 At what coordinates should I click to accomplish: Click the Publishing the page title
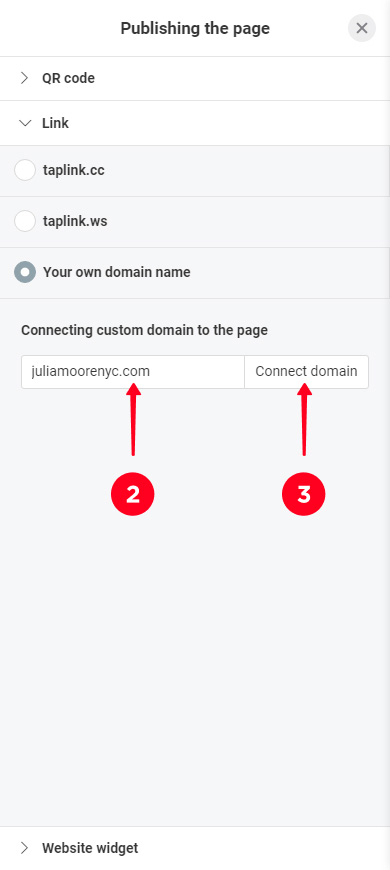coord(195,28)
